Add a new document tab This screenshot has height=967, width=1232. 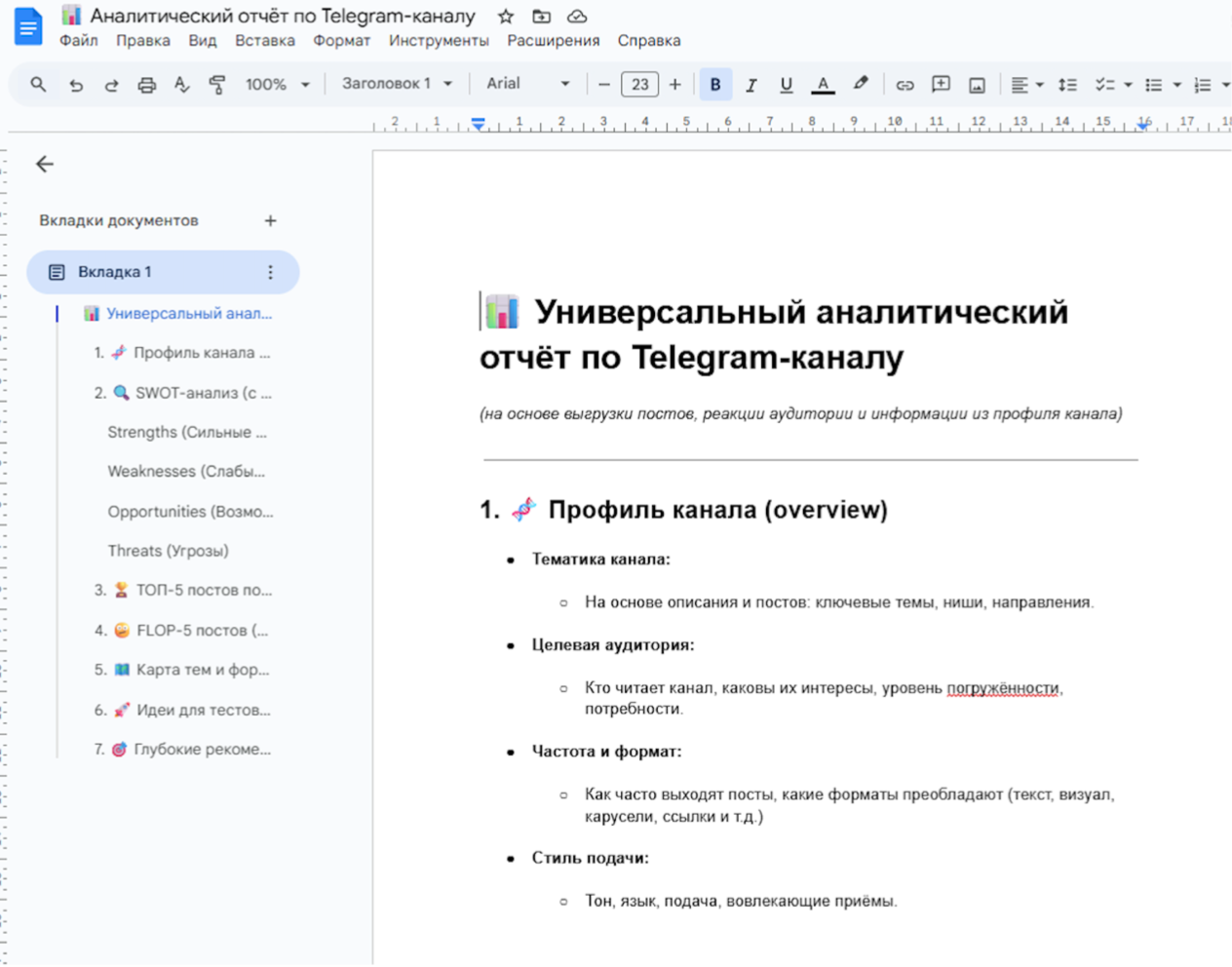click(270, 220)
